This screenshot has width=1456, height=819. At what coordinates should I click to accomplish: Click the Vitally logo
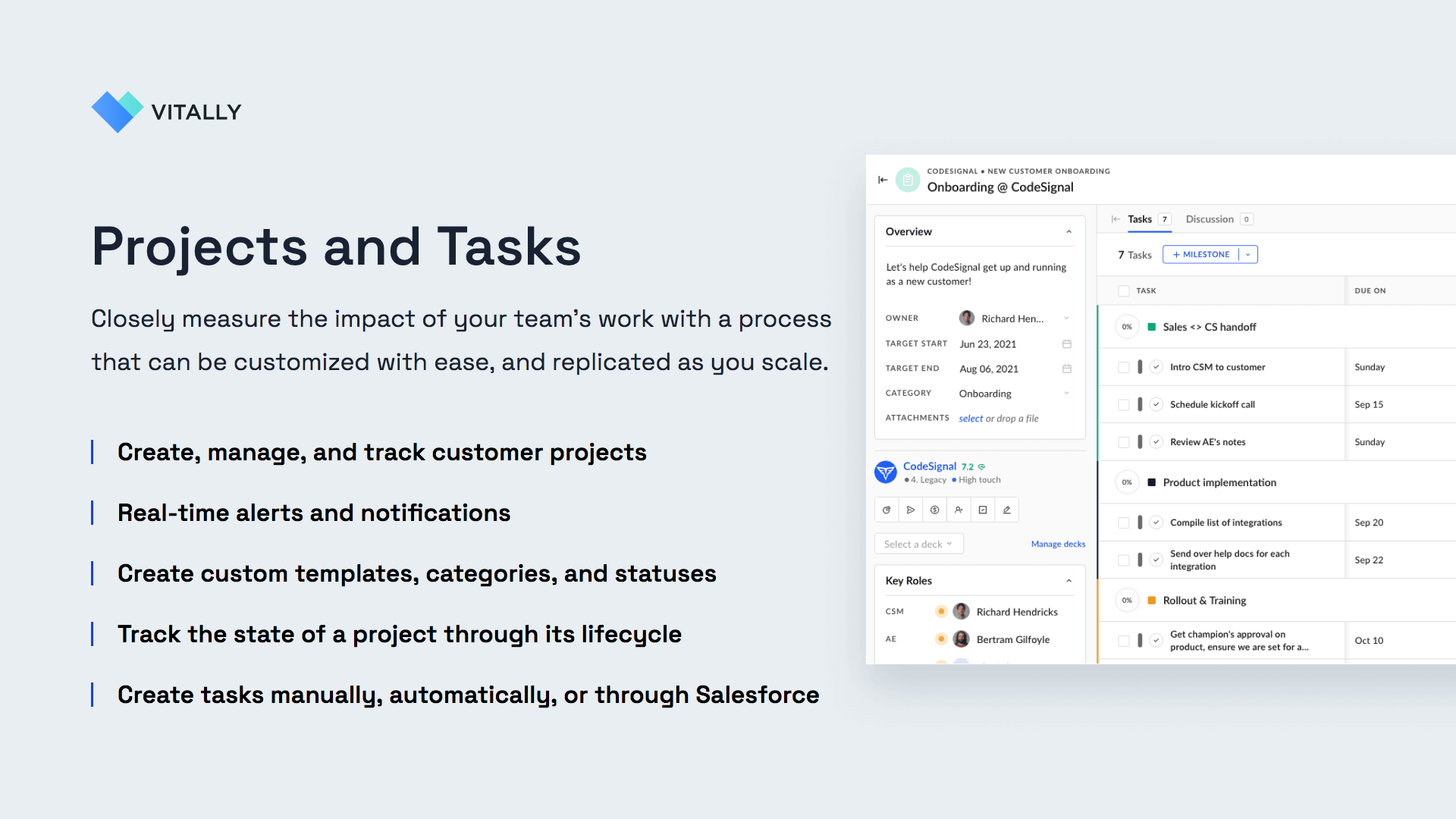[x=167, y=112]
